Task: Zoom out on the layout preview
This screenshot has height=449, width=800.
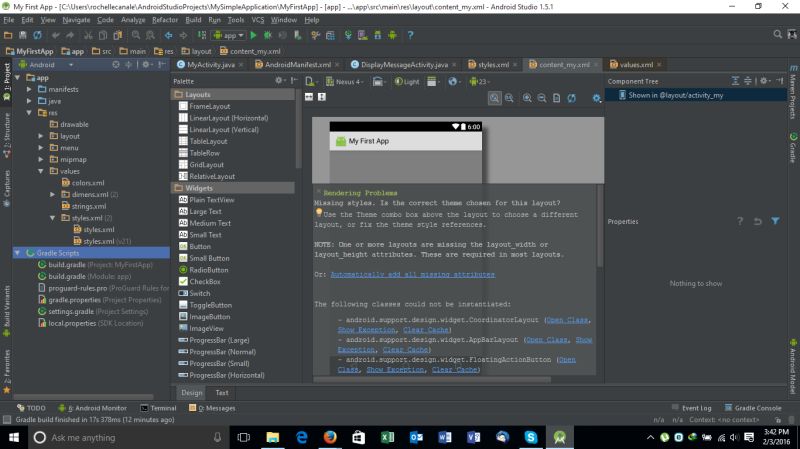Action: tap(542, 98)
